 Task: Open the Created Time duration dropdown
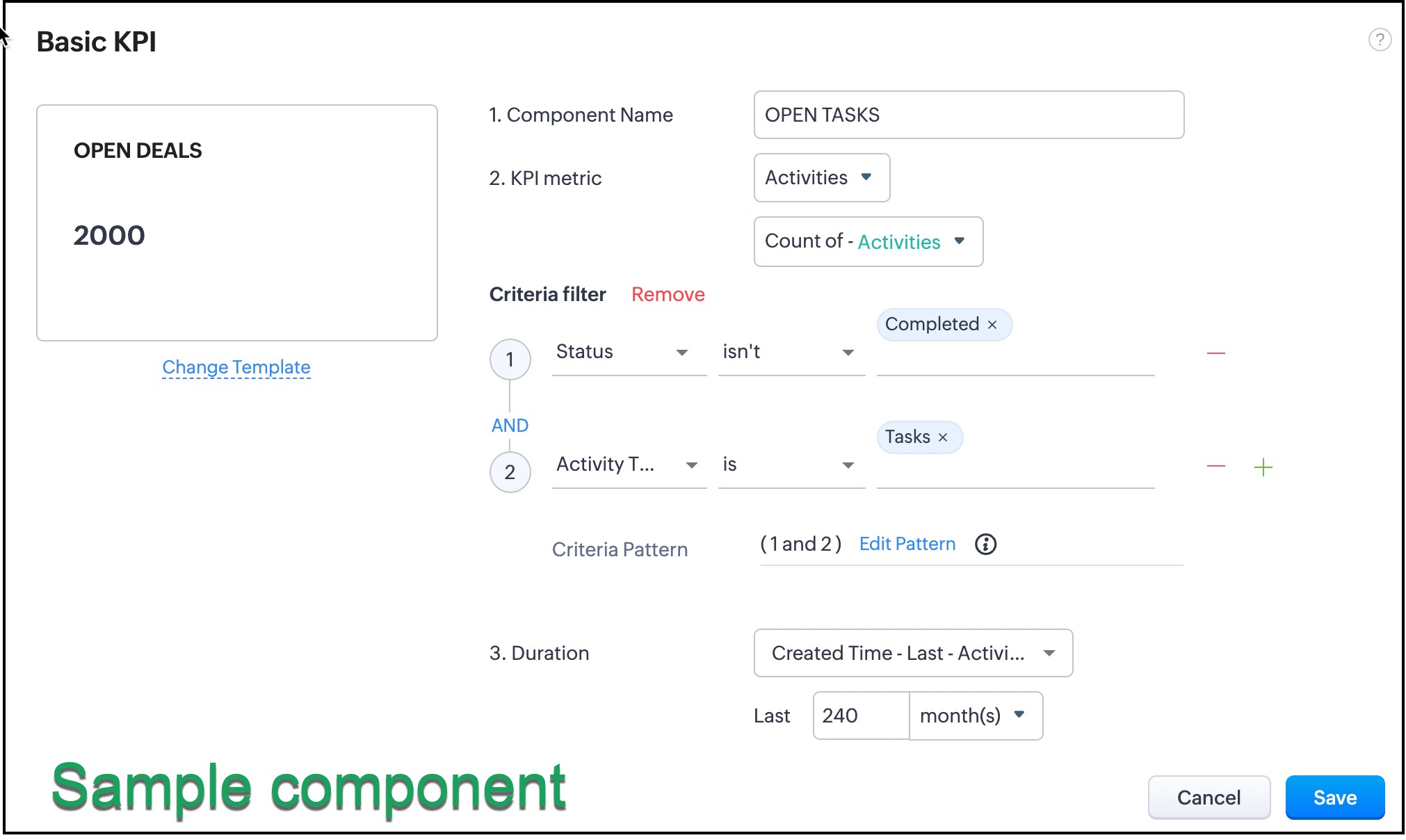pyautogui.click(x=912, y=653)
